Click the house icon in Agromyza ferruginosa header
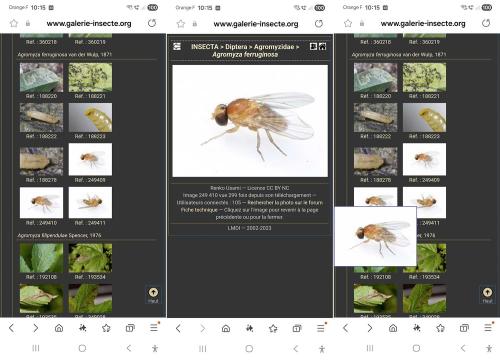The width and height of the screenshot is (500, 360). pyautogui.click(x=322, y=47)
